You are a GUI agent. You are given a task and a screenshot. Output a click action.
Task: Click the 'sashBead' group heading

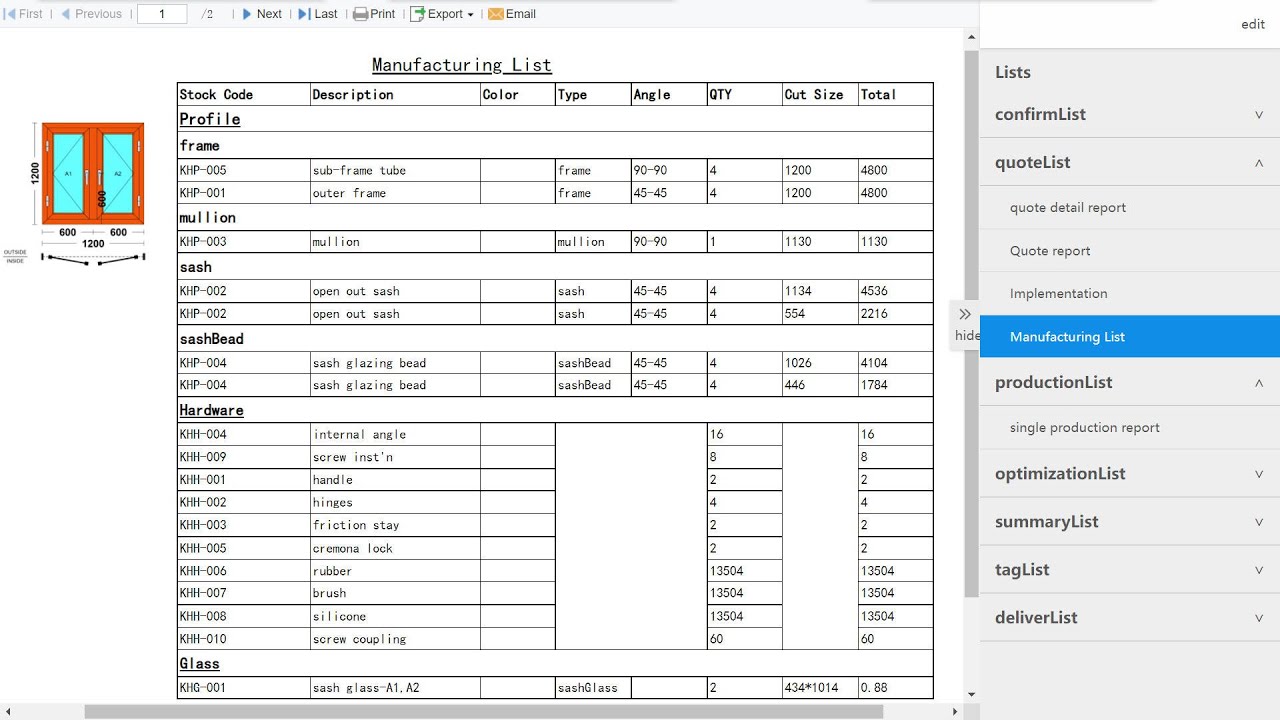[212, 338]
